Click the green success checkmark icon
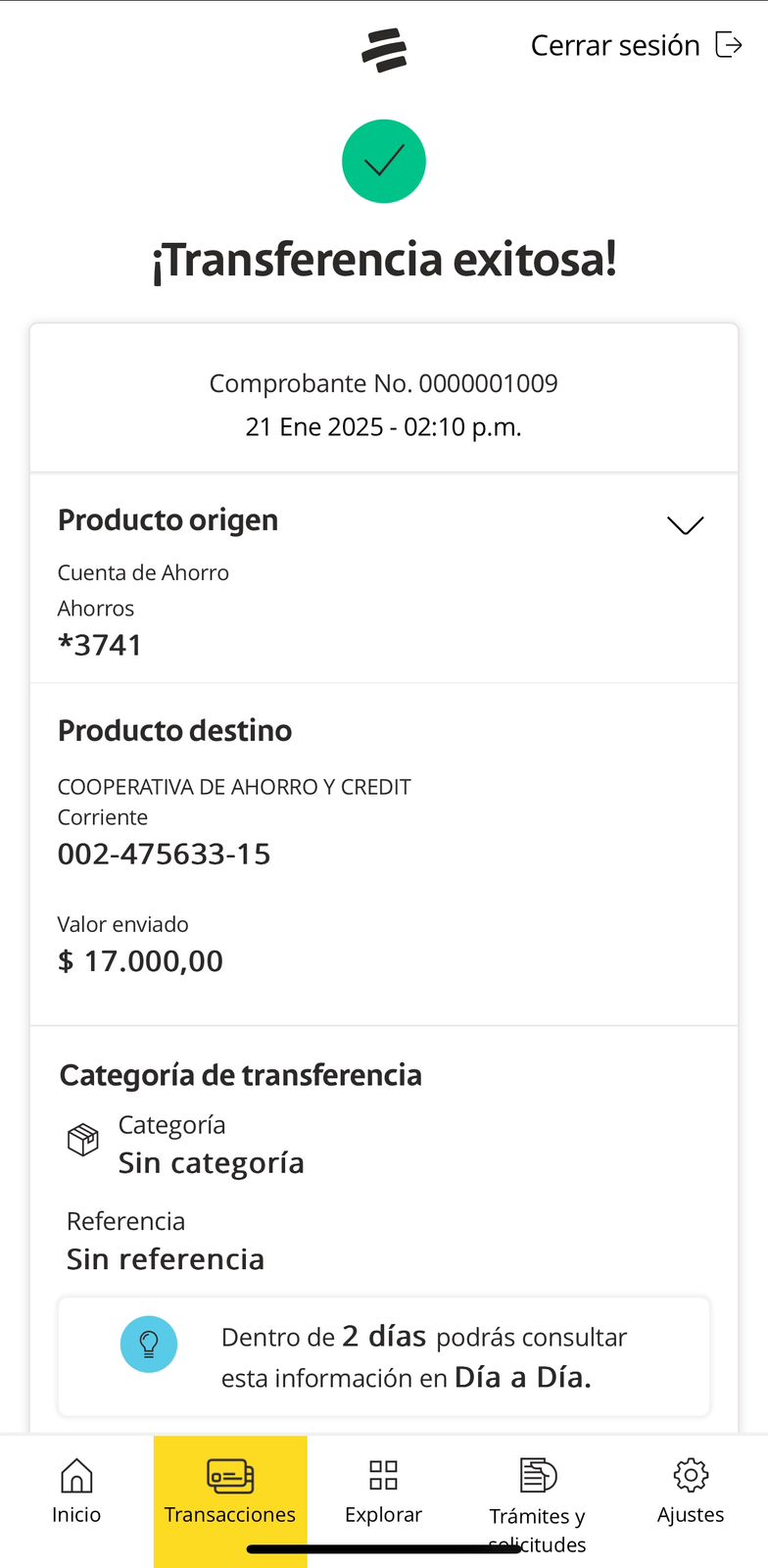The height and width of the screenshot is (1568, 768). [x=384, y=162]
